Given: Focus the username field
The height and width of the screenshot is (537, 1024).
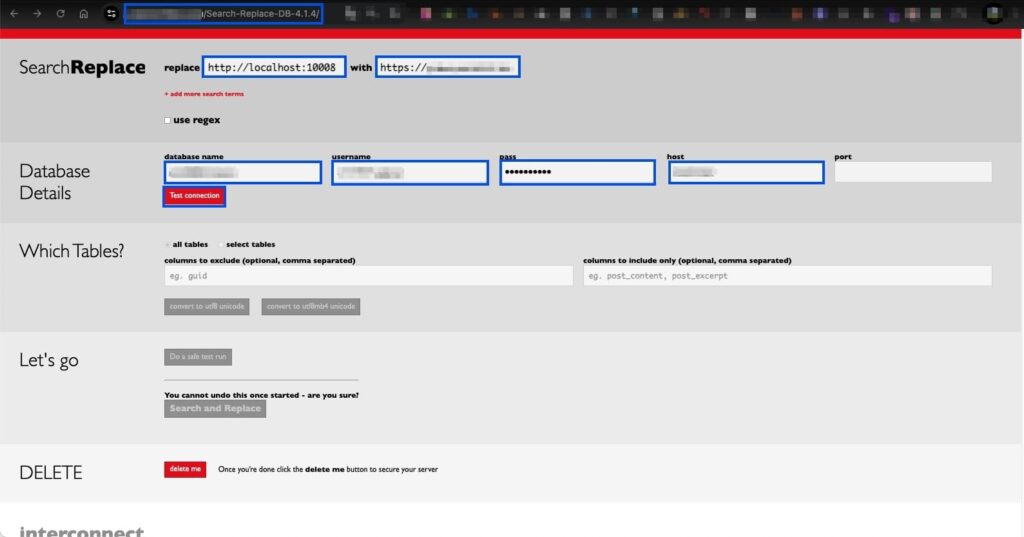Looking at the screenshot, I should tap(409, 172).
